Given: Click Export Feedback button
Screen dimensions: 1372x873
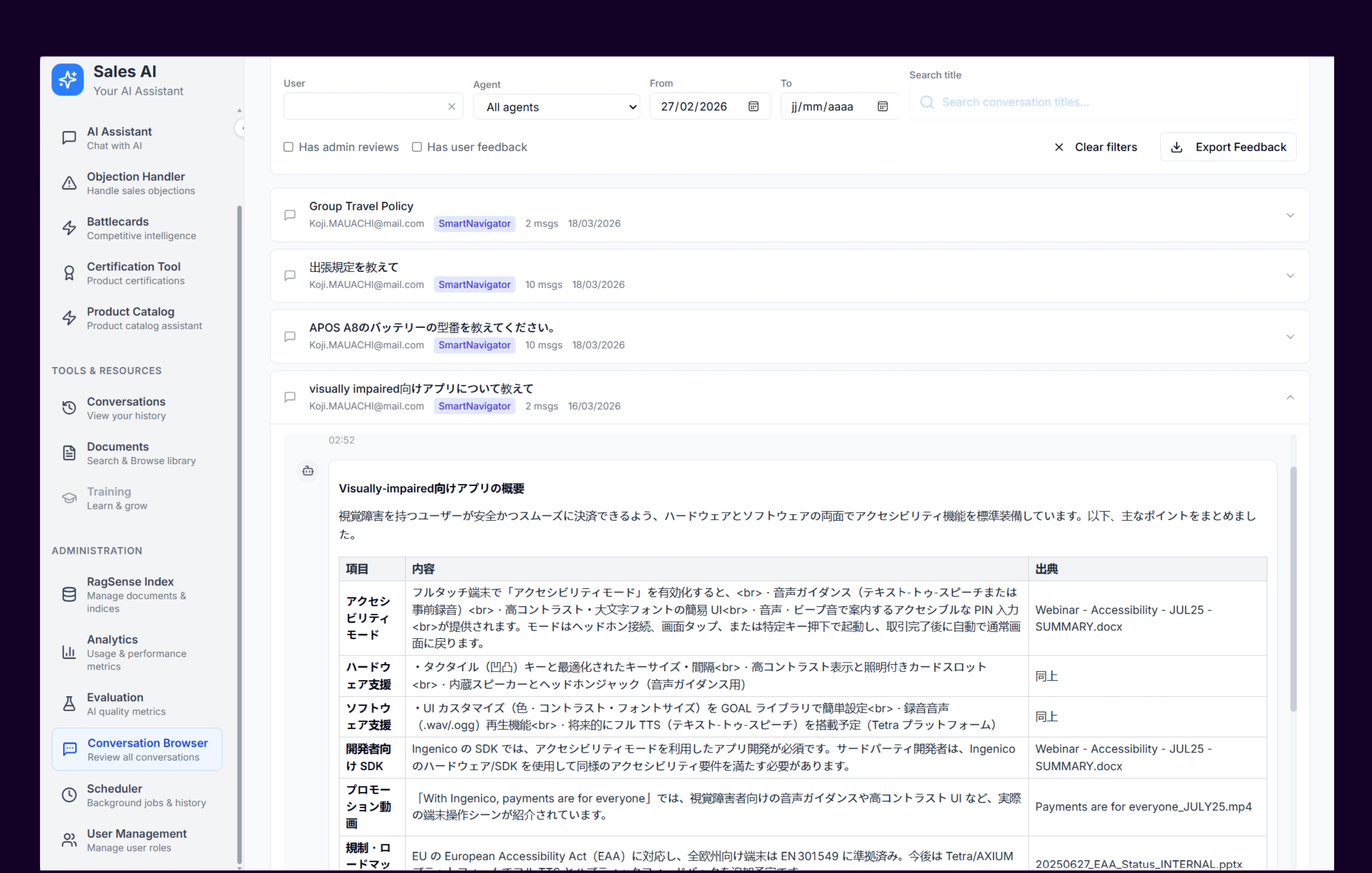Looking at the screenshot, I should [1228, 147].
